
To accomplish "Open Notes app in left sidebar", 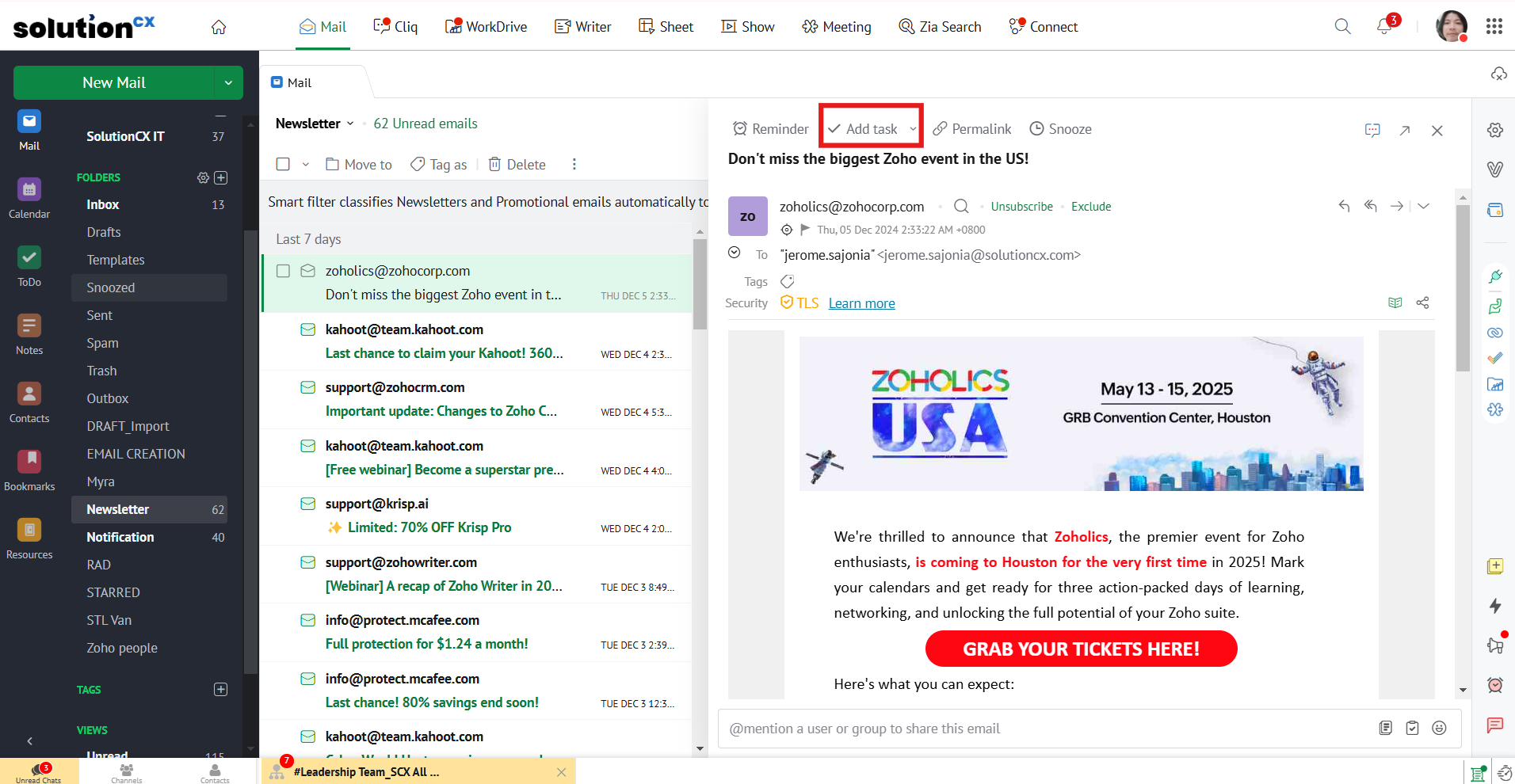I will coord(29,334).
